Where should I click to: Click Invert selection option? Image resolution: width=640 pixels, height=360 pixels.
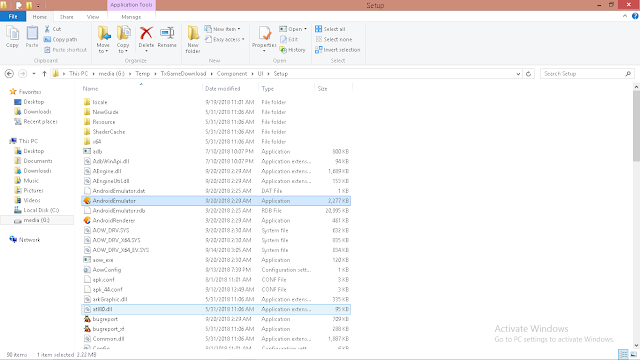pyautogui.click(x=338, y=50)
